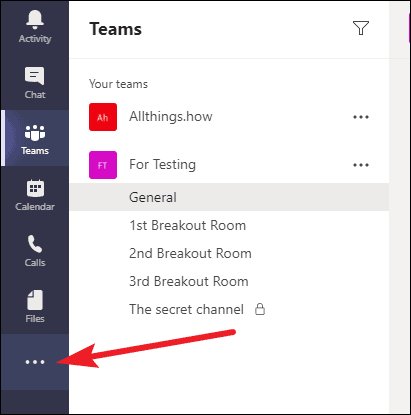Viewport: 411px width, 415px height.
Task: Open more apps ellipsis in sidebar
Action: pos(35,362)
